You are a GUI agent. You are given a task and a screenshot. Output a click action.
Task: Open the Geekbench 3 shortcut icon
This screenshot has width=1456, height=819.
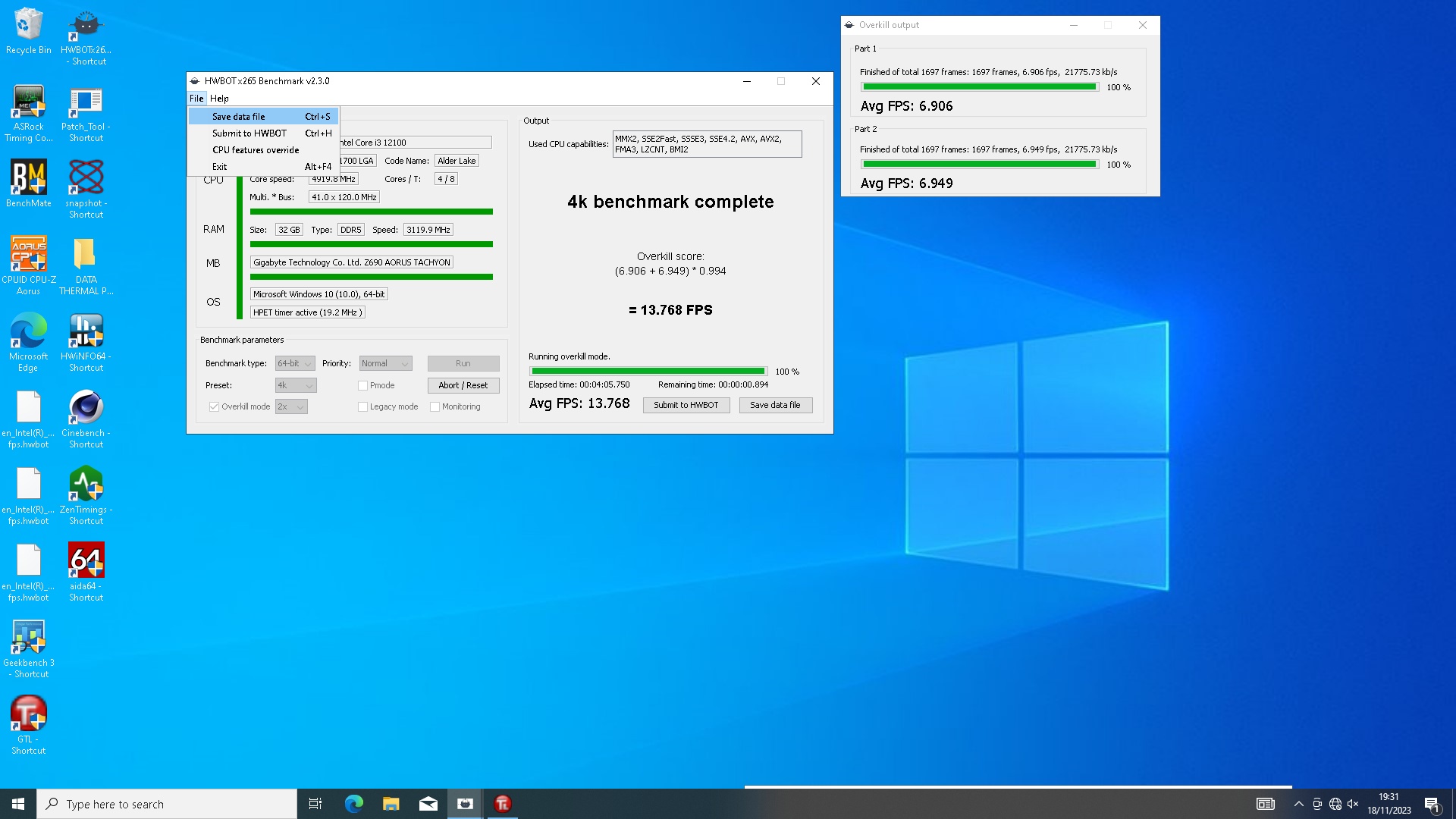[28, 649]
